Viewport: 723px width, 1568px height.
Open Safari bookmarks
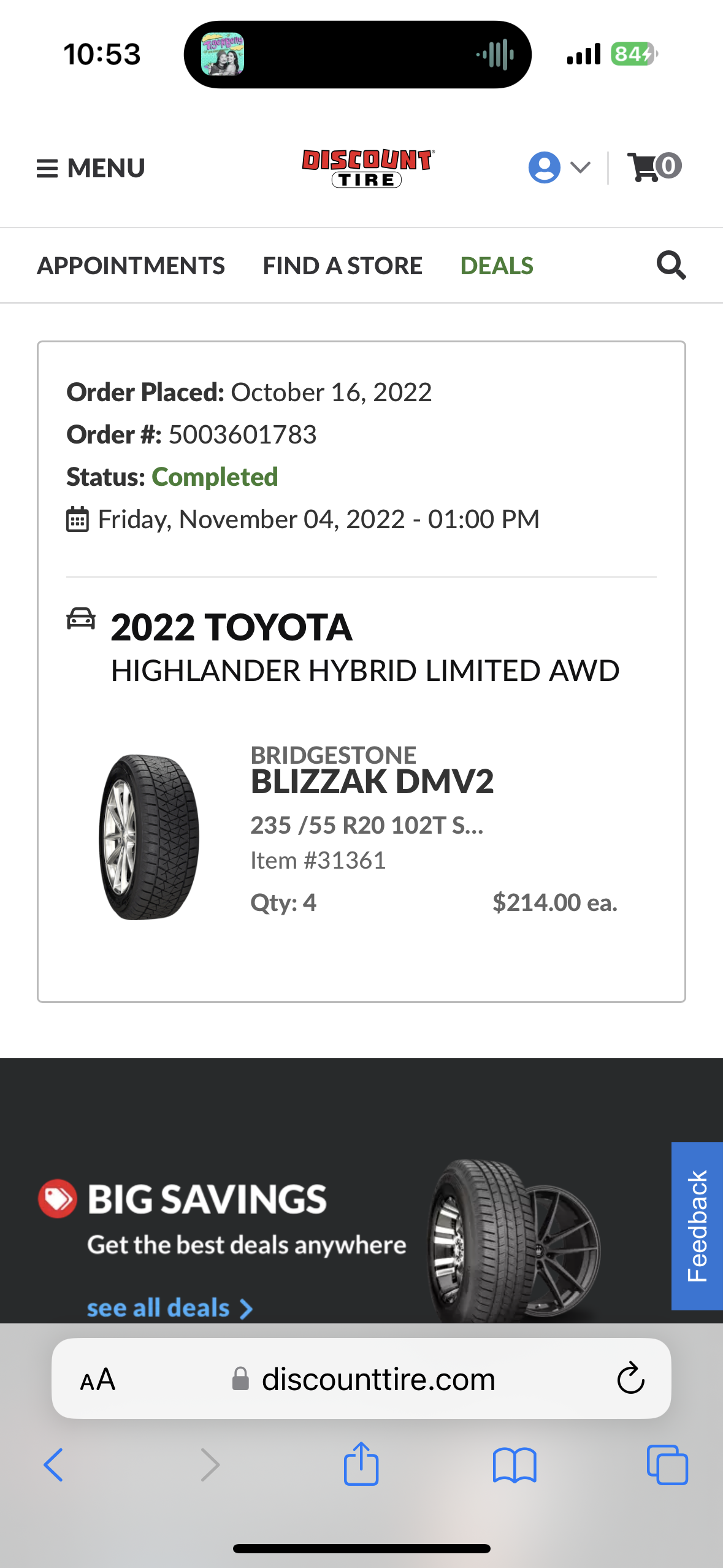tap(515, 1465)
